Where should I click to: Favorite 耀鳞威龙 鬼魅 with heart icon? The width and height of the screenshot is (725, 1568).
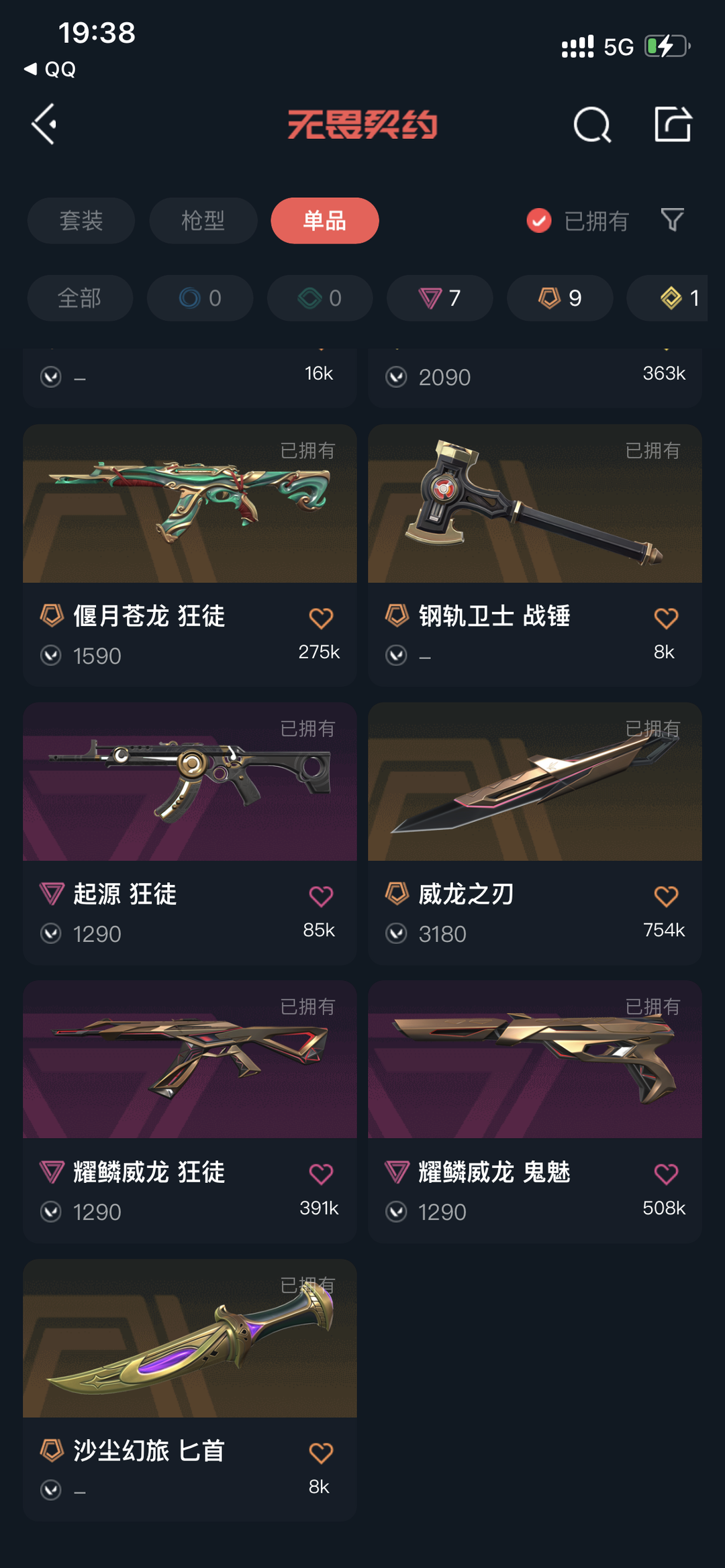point(666,1174)
